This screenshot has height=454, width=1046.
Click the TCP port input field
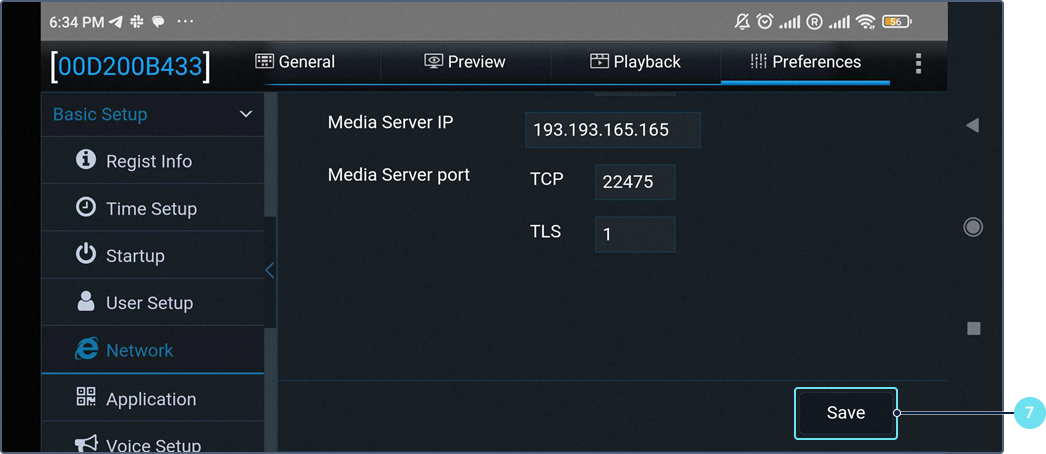point(635,182)
